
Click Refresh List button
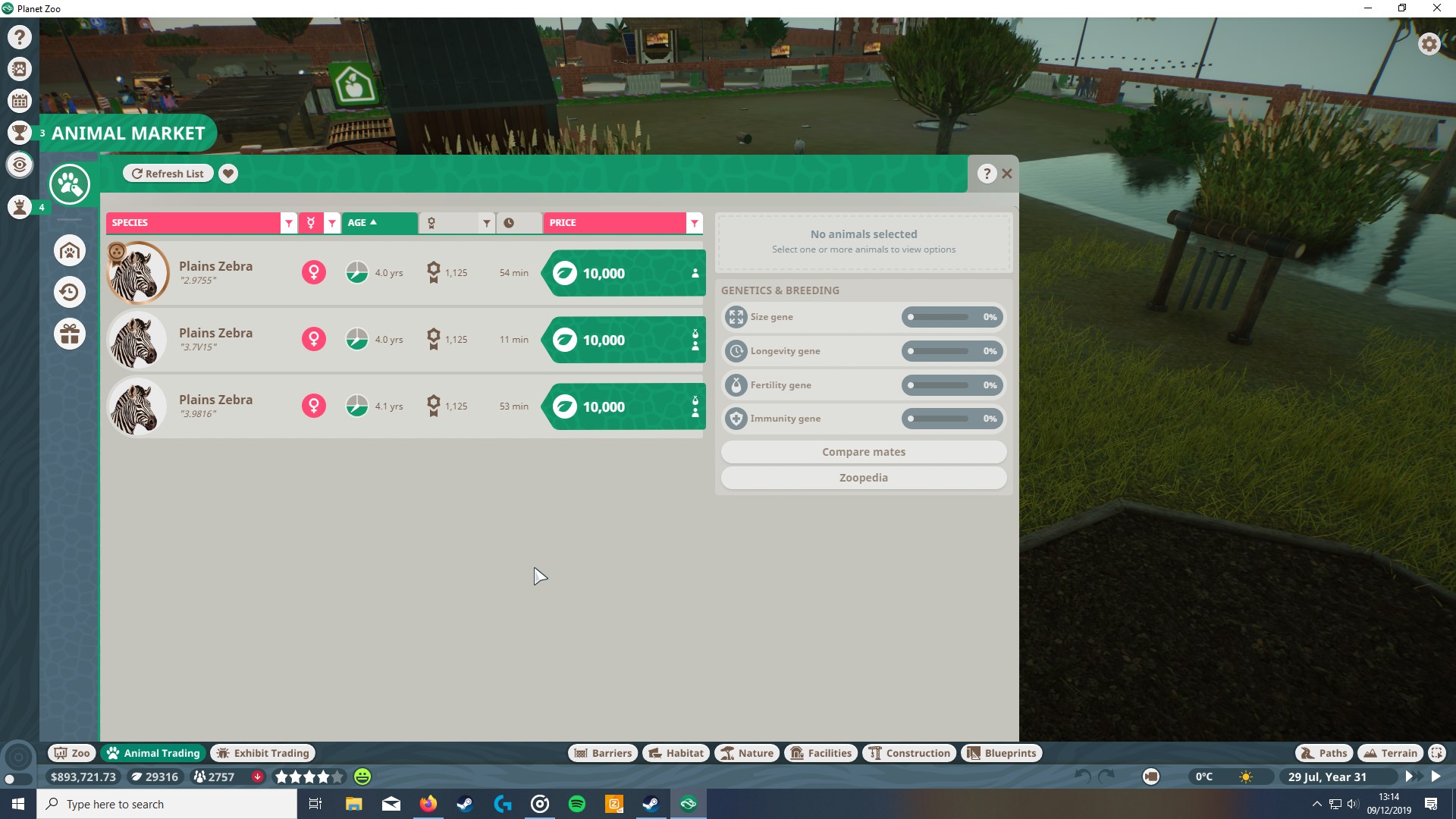(168, 174)
